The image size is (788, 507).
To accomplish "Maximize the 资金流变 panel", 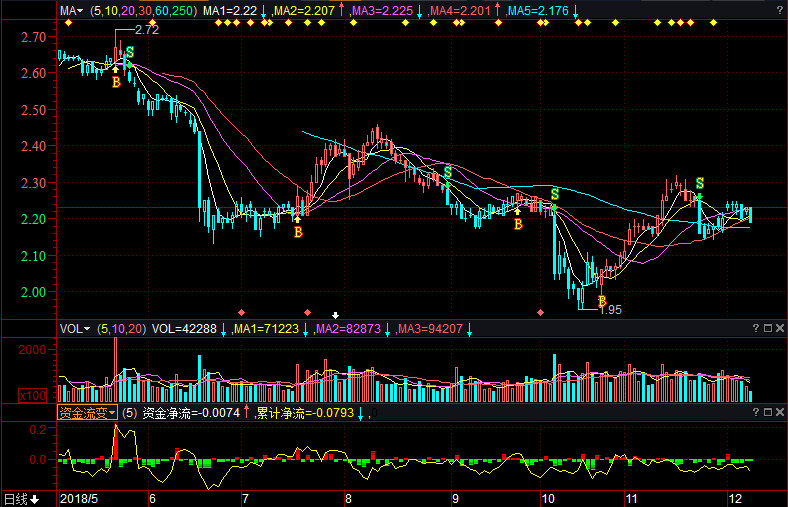I will 766,412.
